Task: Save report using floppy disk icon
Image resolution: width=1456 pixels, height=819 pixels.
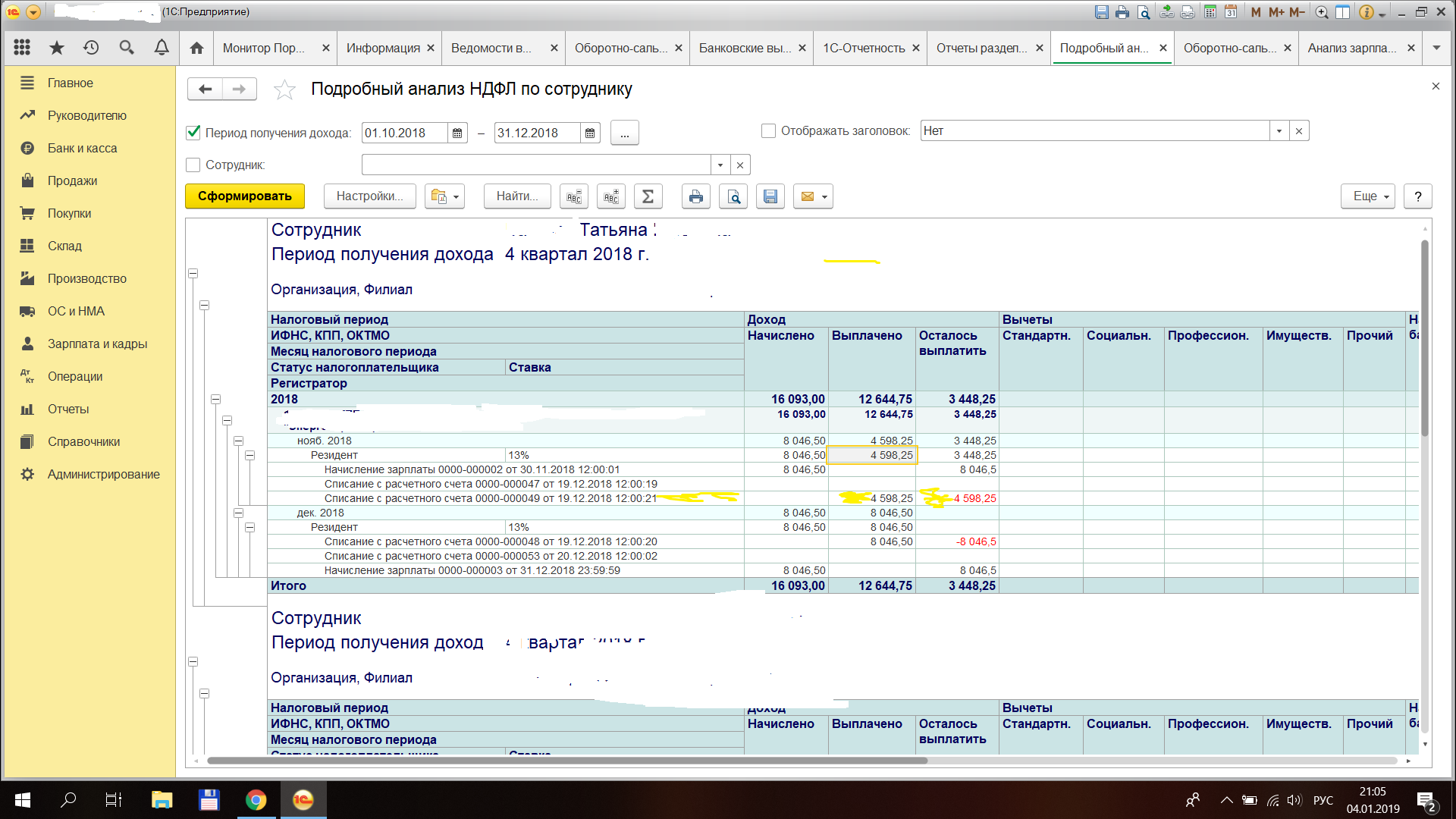Action: pyautogui.click(x=770, y=196)
